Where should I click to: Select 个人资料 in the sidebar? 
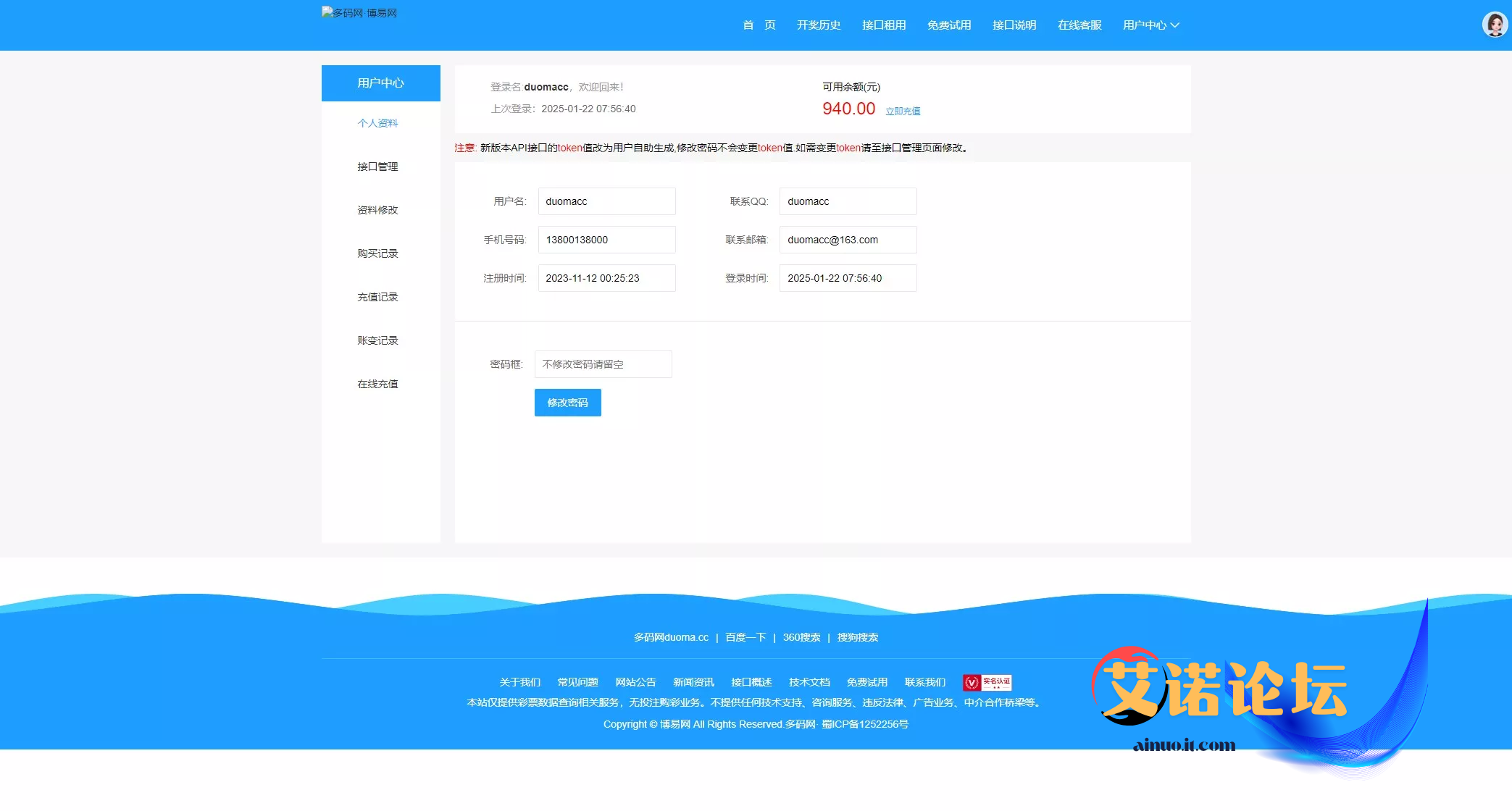[x=377, y=123]
